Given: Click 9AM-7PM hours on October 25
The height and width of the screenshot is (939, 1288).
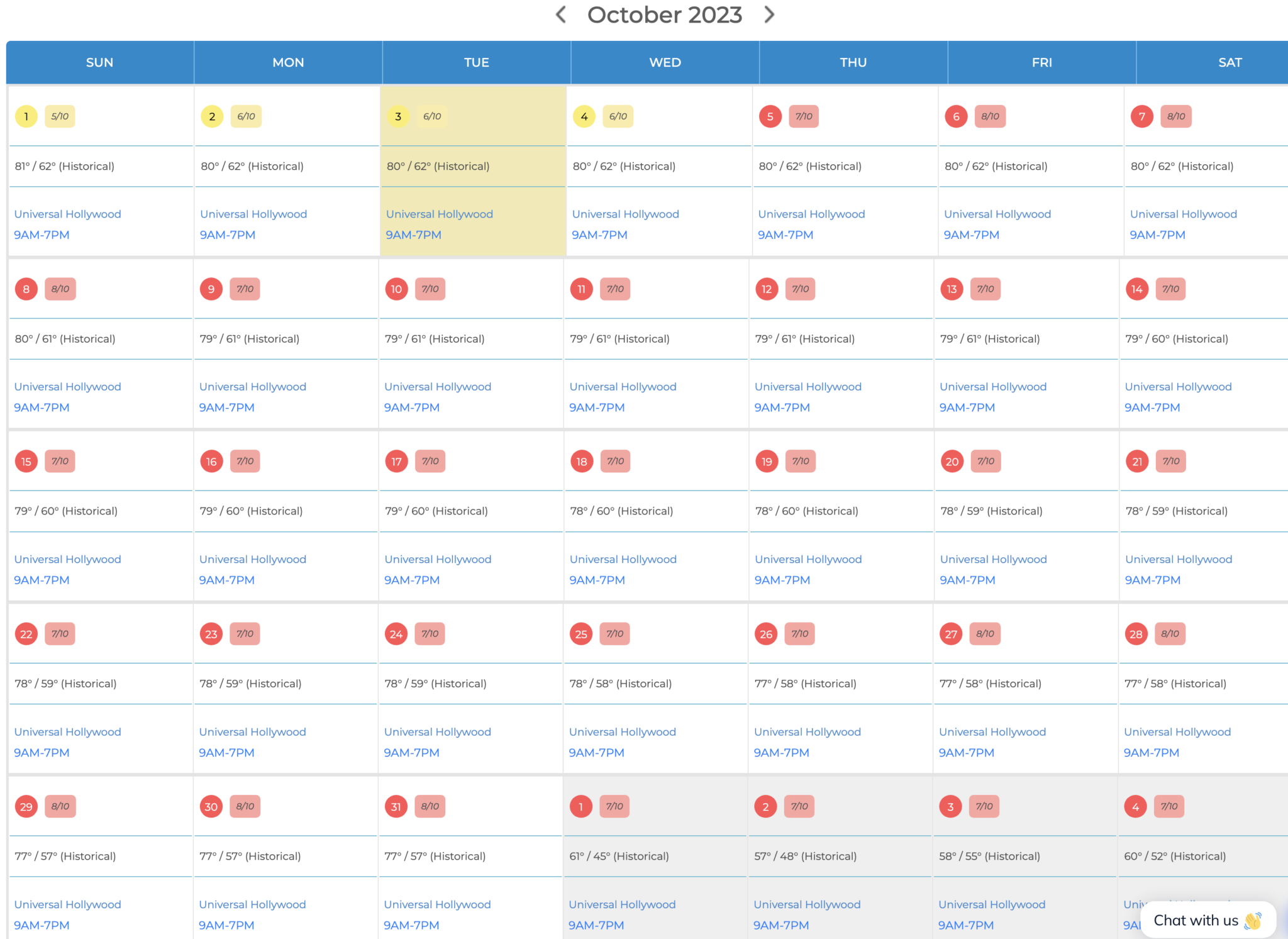Looking at the screenshot, I should pos(596,752).
